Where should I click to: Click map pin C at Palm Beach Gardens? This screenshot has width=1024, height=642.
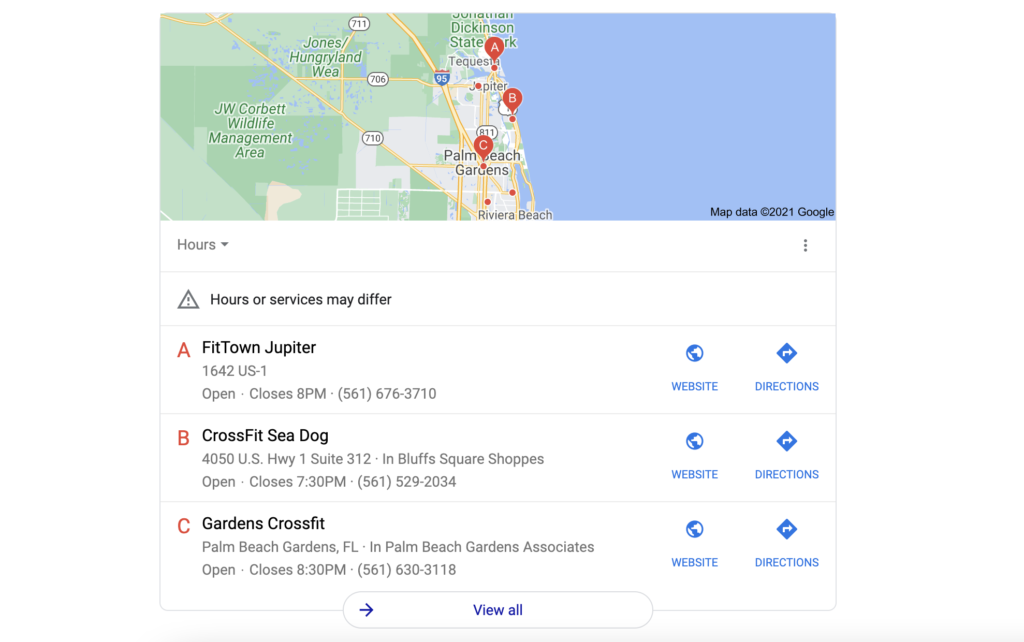pos(483,146)
